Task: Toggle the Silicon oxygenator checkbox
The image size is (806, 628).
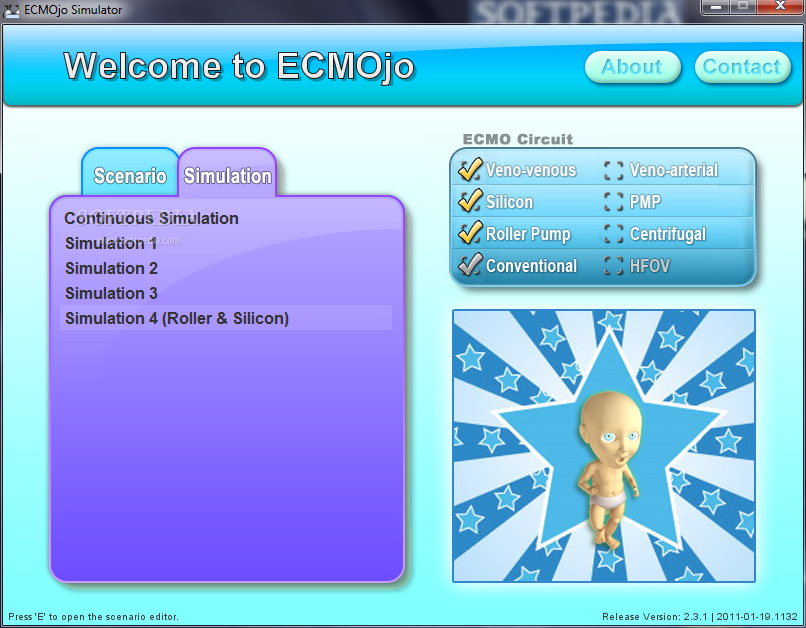Action: 470,202
